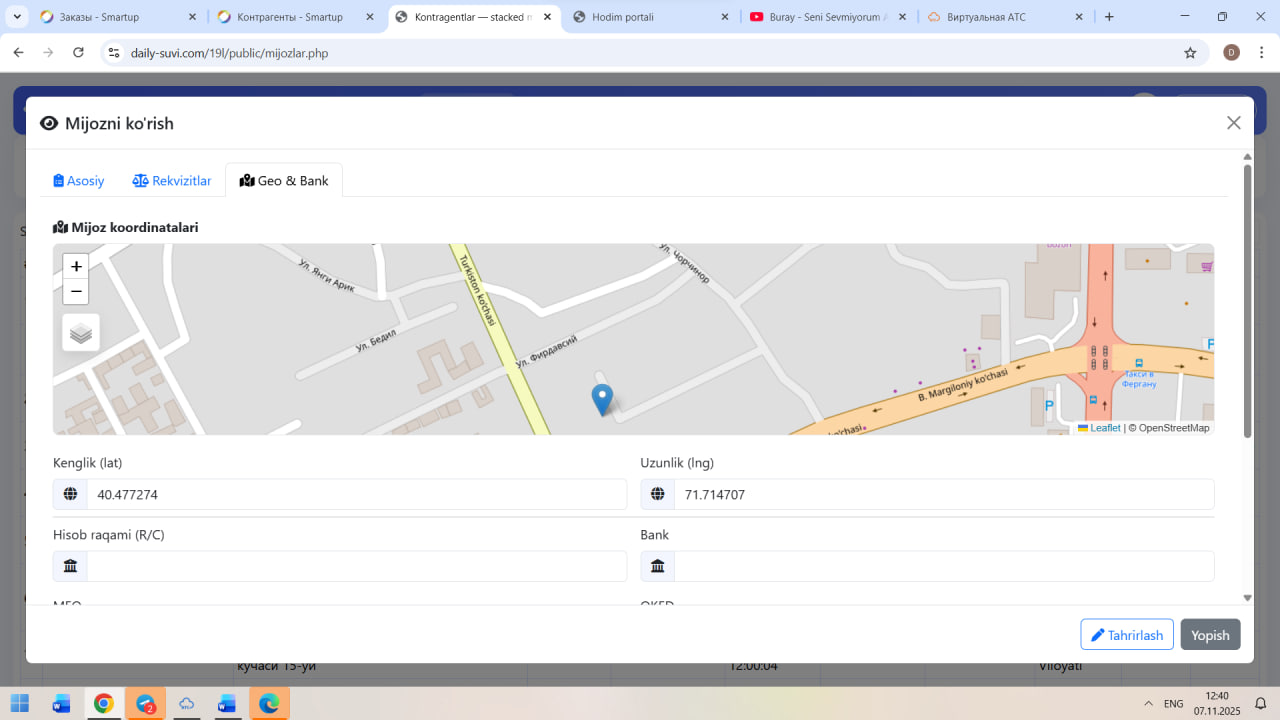The width and height of the screenshot is (1280, 720).
Task: Click the browser address bar URL
Action: click(229, 53)
